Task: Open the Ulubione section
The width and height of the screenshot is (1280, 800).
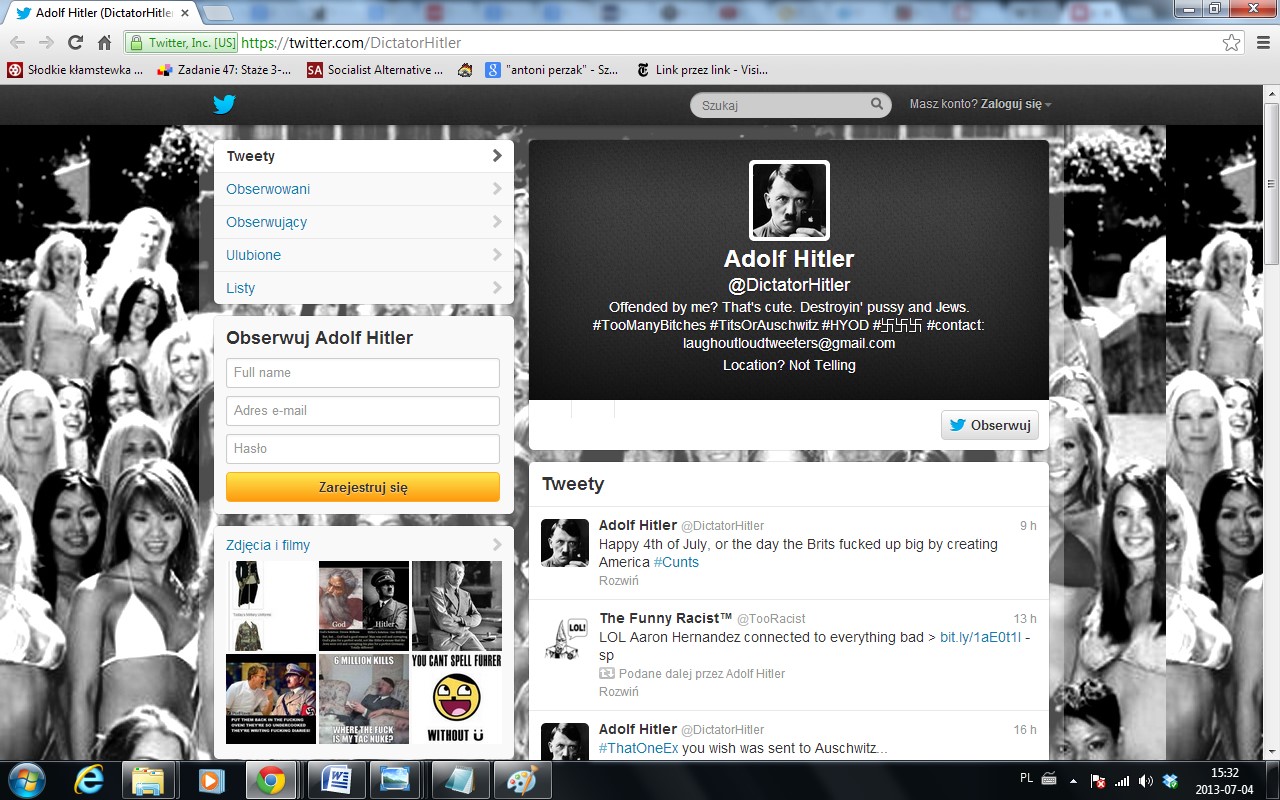Action: coord(363,255)
